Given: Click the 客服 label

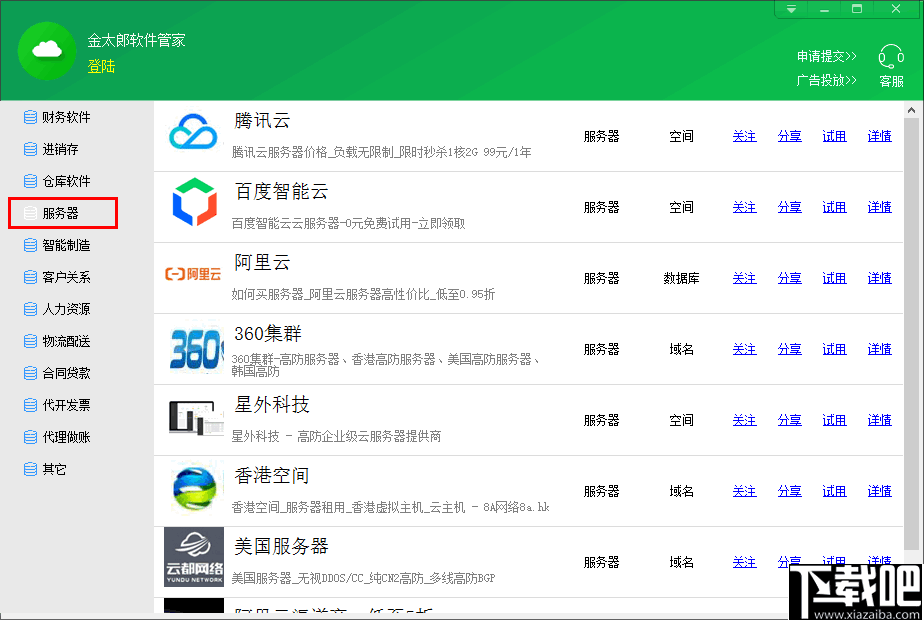Looking at the screenshot, I should pos(891,81).
